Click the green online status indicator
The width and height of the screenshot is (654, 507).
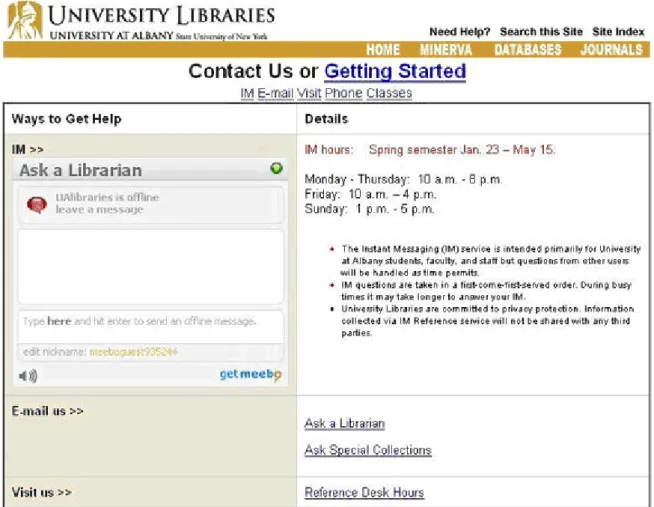pyautogui.click(x=276, y=168)
